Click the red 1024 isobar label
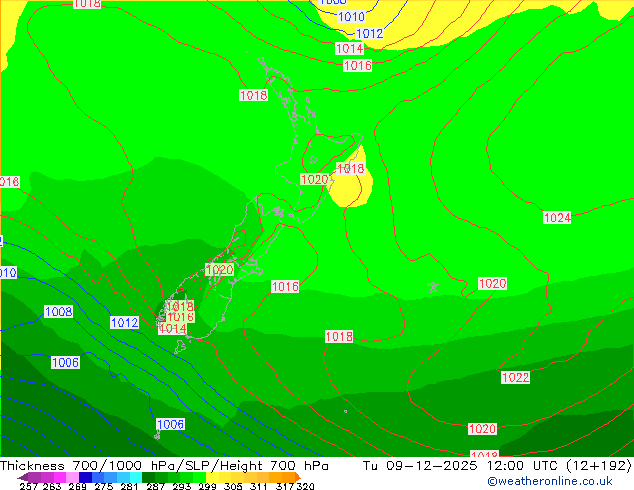Viewport: 634px width, 490px height. pyautogui.click(x=557, y=218)
